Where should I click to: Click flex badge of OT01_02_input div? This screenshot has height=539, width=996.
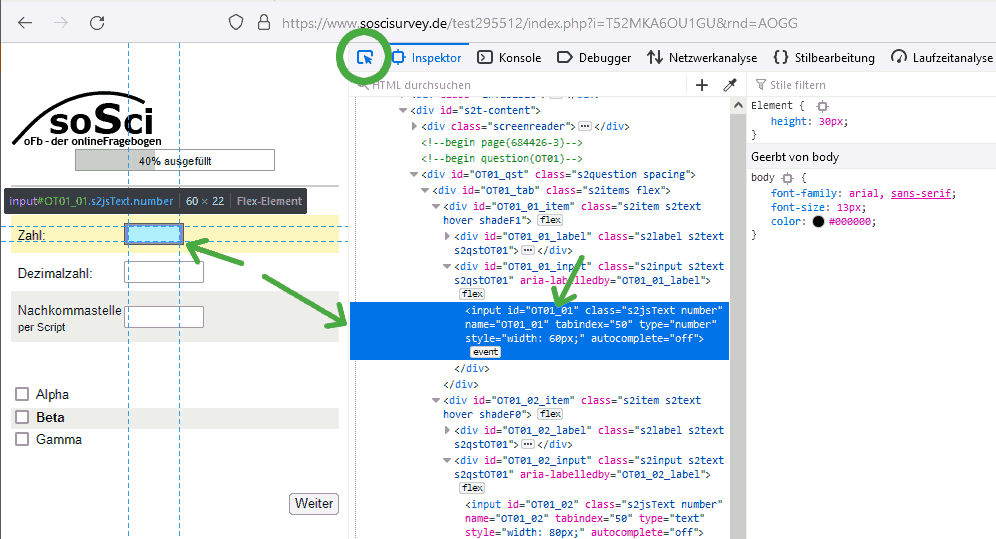473,488
